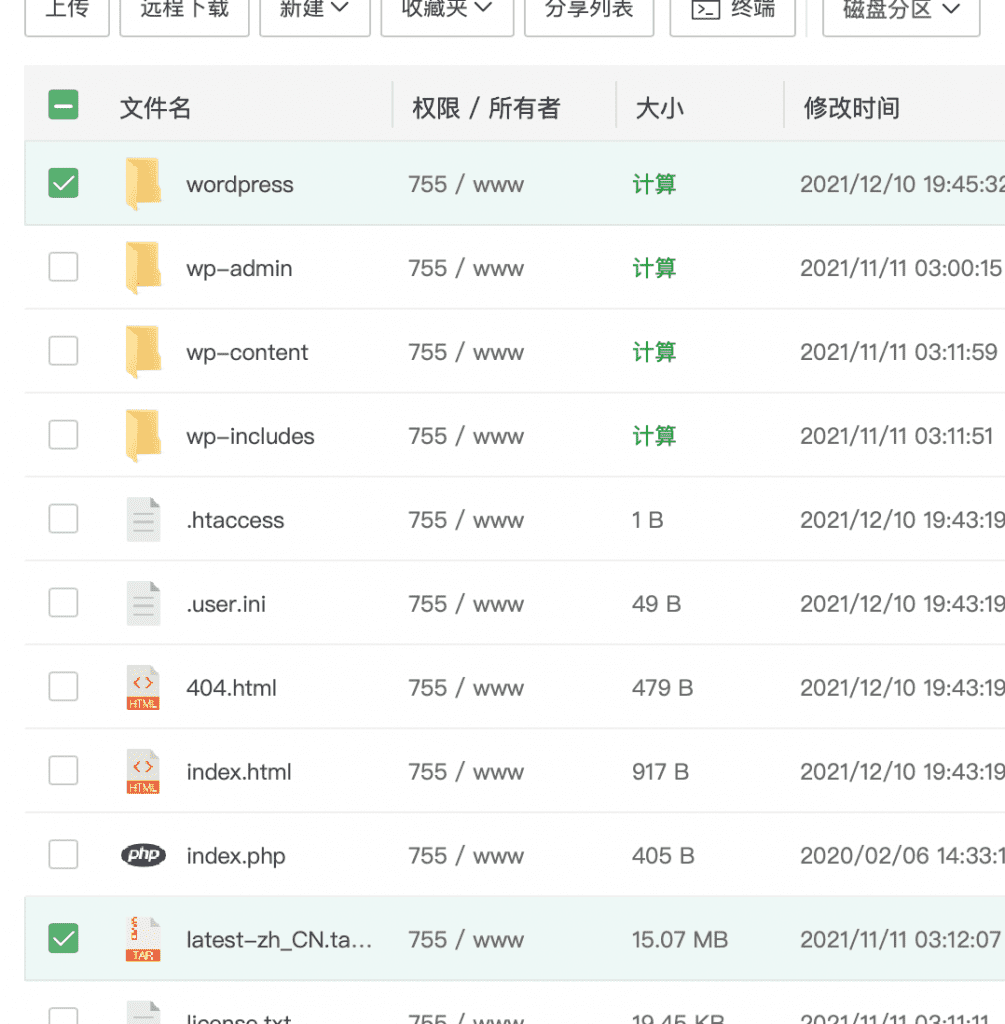
Task: Click the 15.07 MB size value
Action: click(680, 940)
